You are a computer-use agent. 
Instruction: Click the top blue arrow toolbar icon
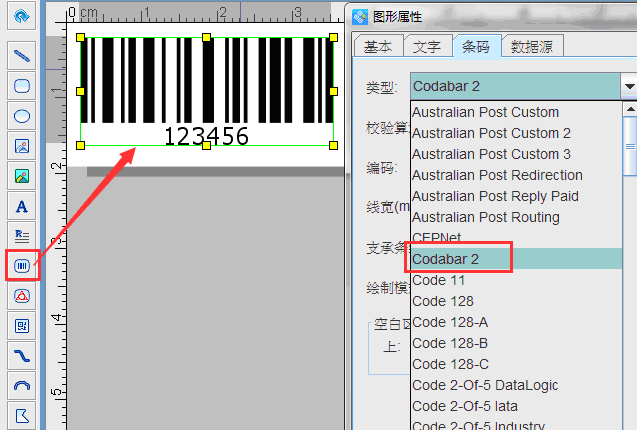(x=22, y=16)
